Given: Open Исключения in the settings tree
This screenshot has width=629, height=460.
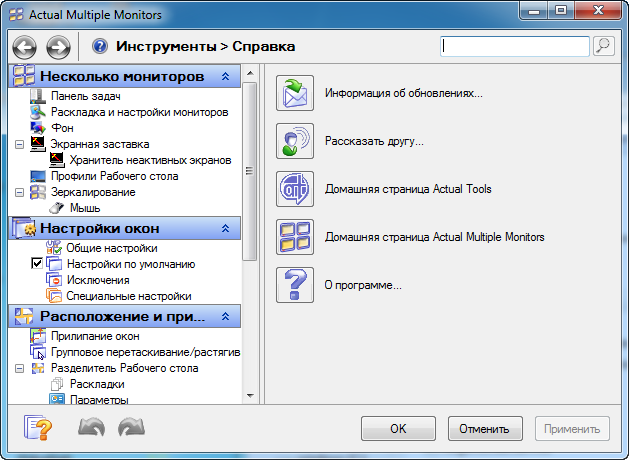Looking at the screenshot, I should click(x=98, y=280).
